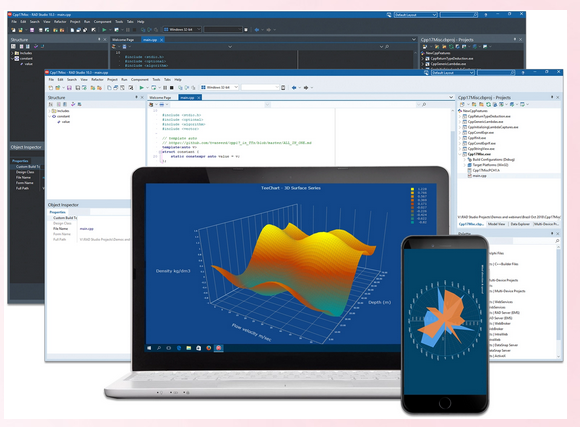
Task: Click the green Refresh icon in light Projects panel
Action: tap(489, 104)
